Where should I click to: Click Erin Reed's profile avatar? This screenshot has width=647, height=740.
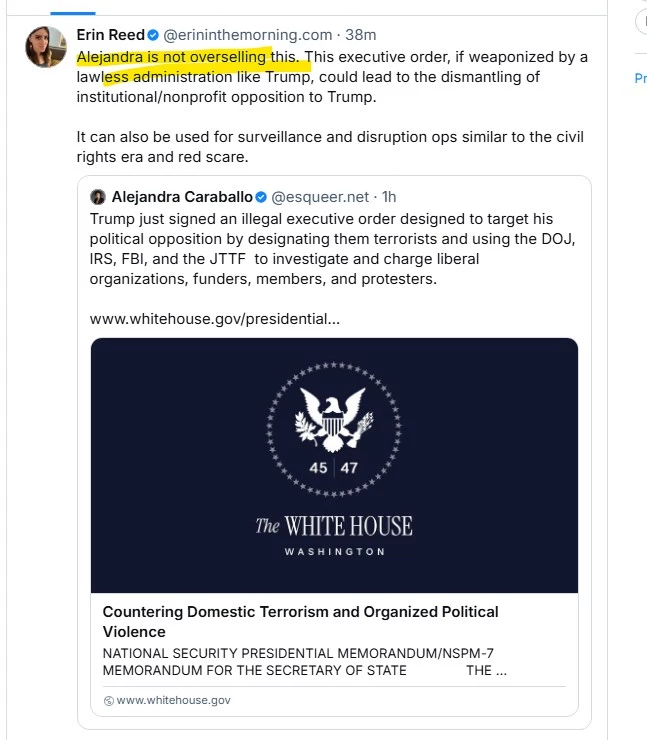click(x=46, y=47)
